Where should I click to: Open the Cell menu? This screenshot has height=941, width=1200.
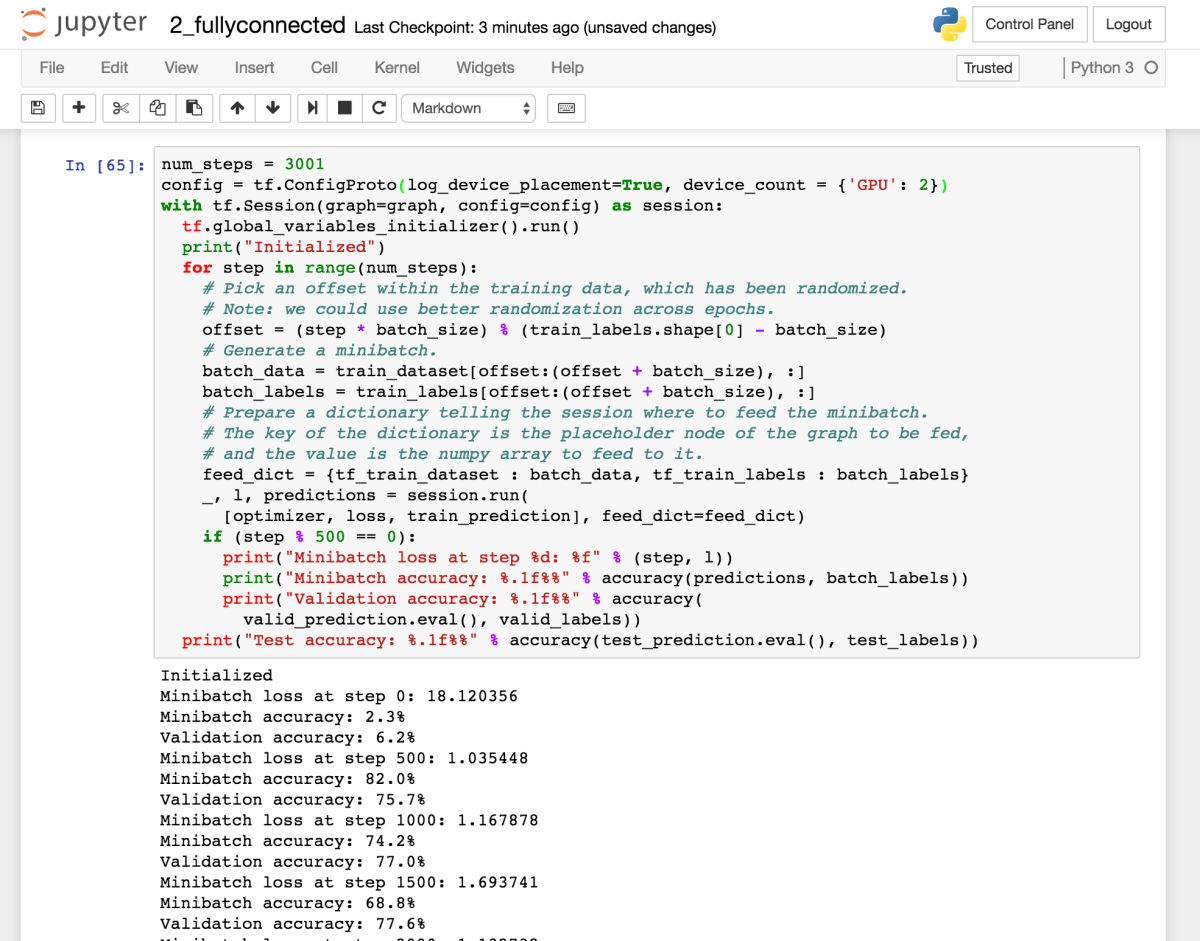click(x=324, y=68)
